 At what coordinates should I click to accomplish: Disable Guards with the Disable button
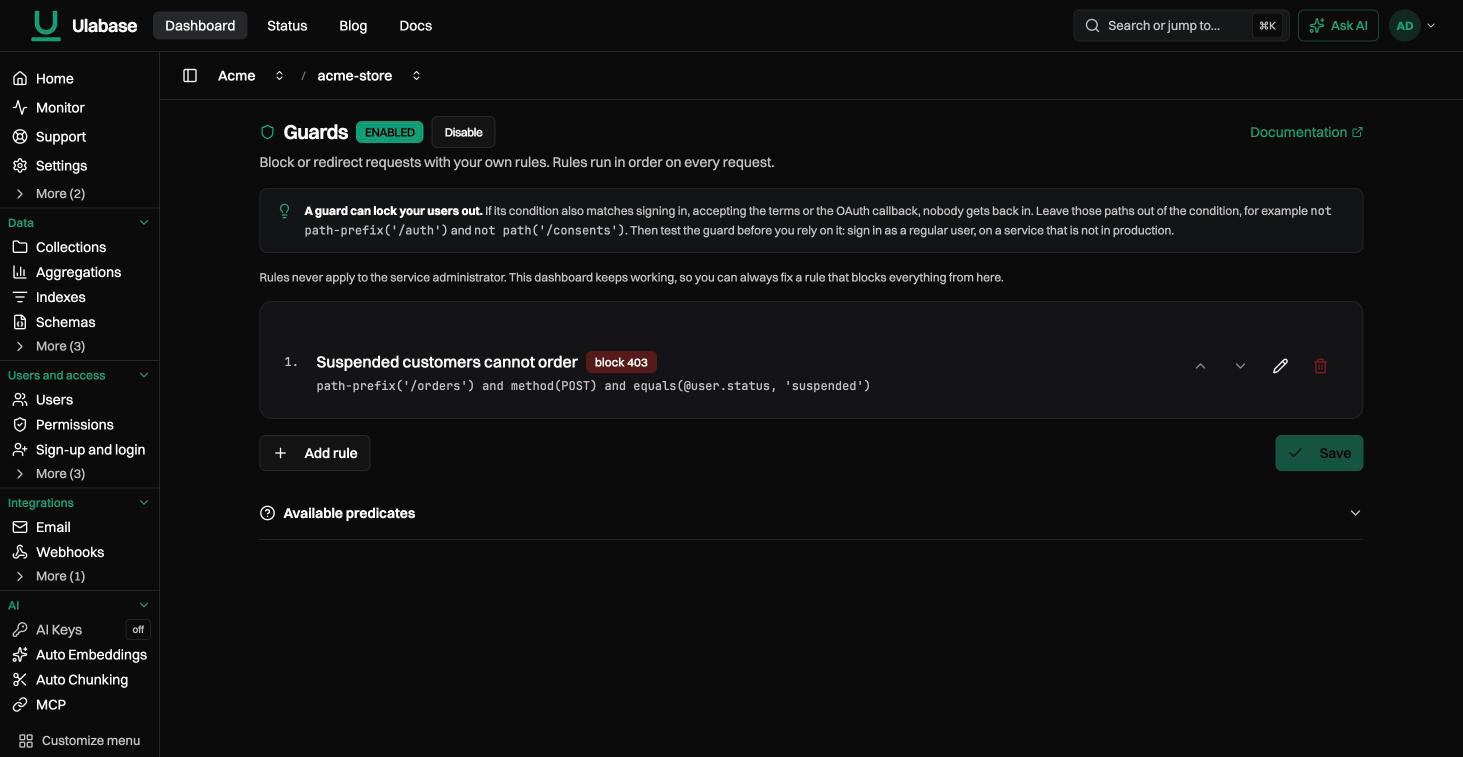tap(463, 132)
